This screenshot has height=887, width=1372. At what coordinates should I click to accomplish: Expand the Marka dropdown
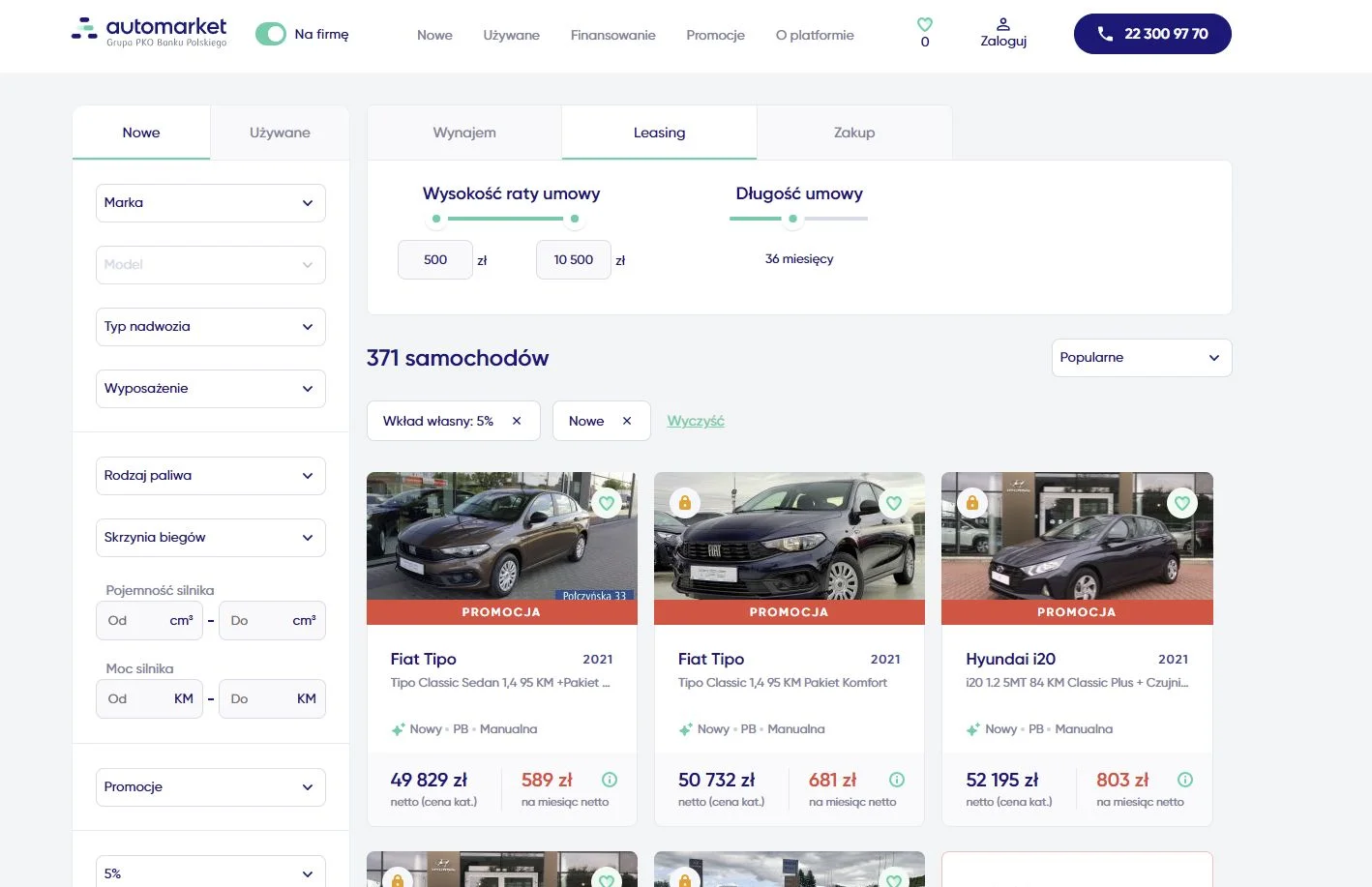[211, 203]
